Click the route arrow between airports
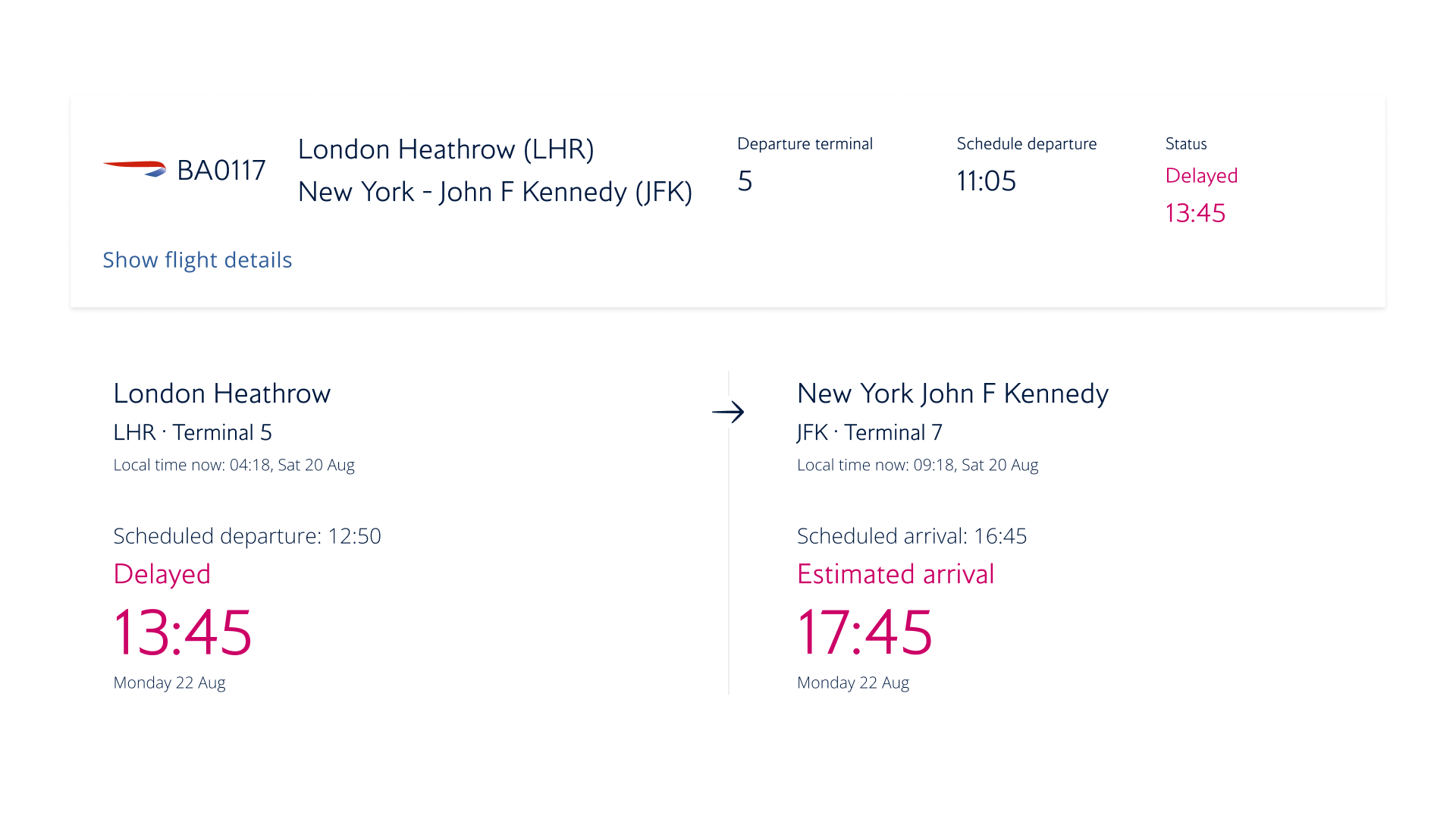 click(728, 413)
